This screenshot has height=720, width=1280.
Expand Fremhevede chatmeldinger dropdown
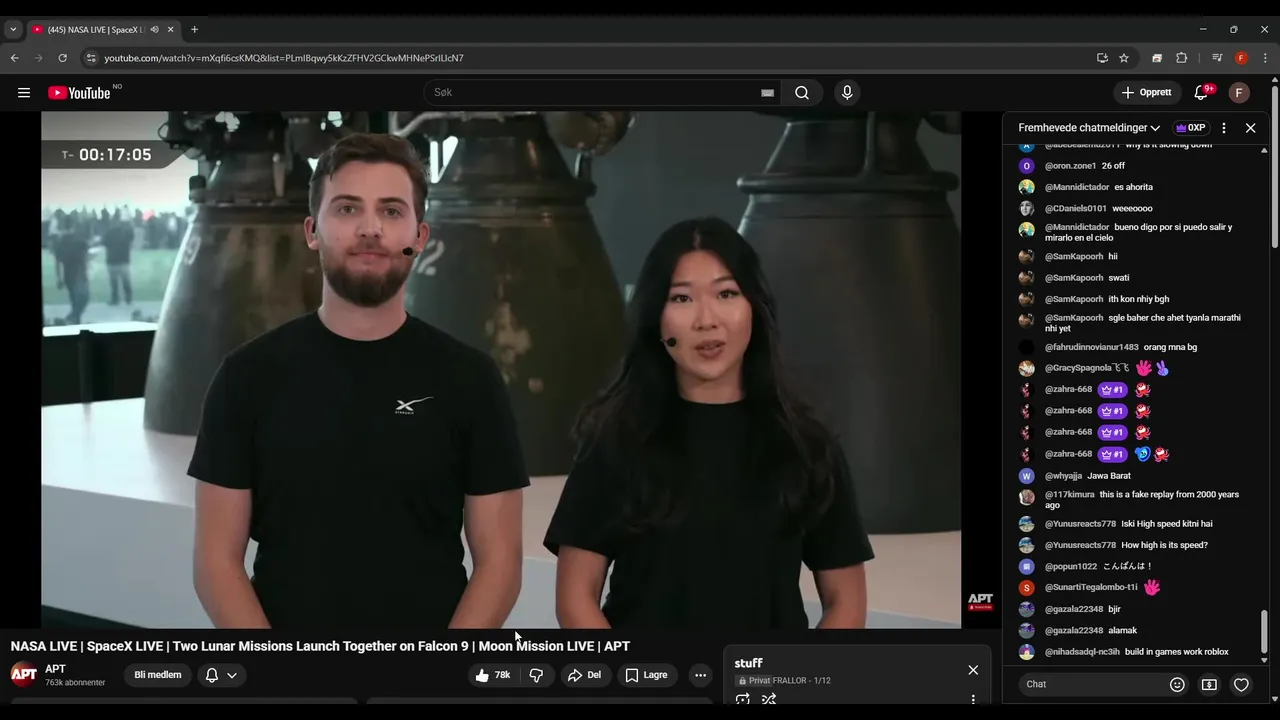(1089, 128)
